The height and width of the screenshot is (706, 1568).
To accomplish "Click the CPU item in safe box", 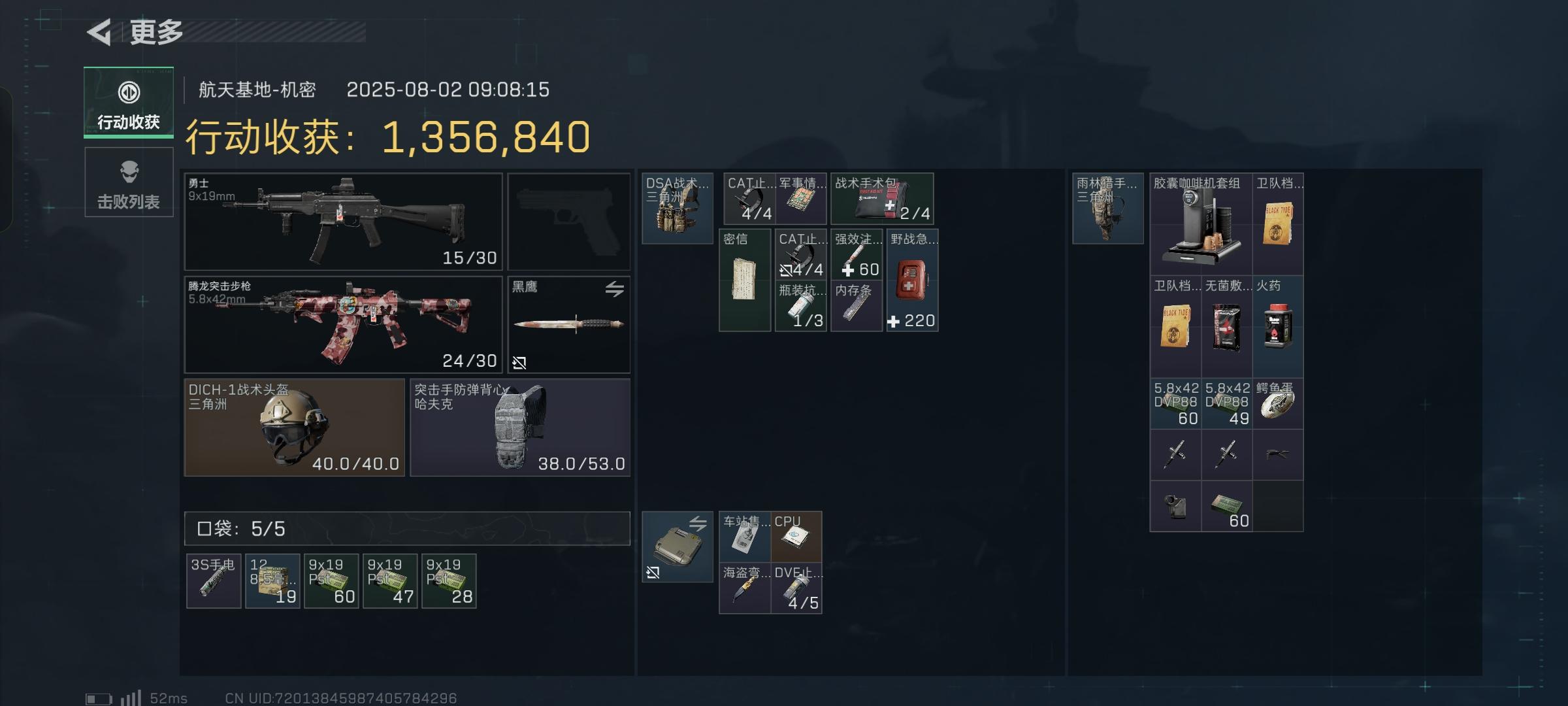I will [796, 537].
